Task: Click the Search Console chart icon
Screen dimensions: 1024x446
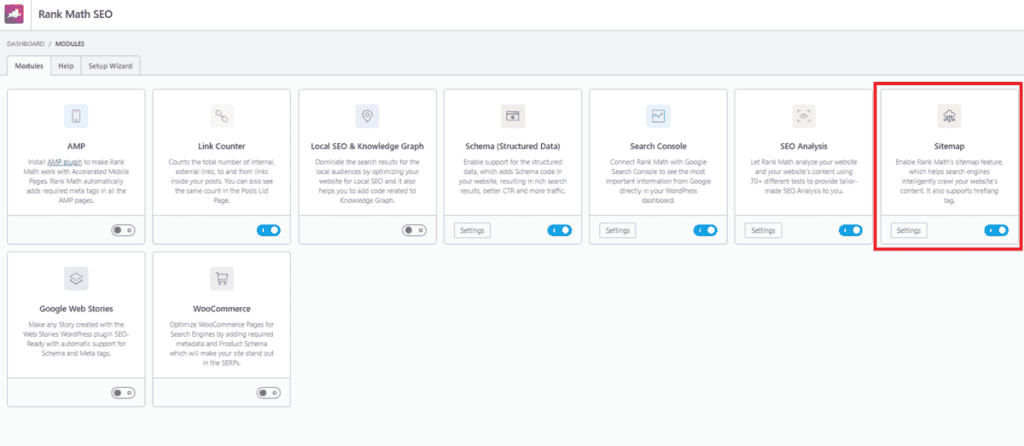Action: (x=658, y=116)
